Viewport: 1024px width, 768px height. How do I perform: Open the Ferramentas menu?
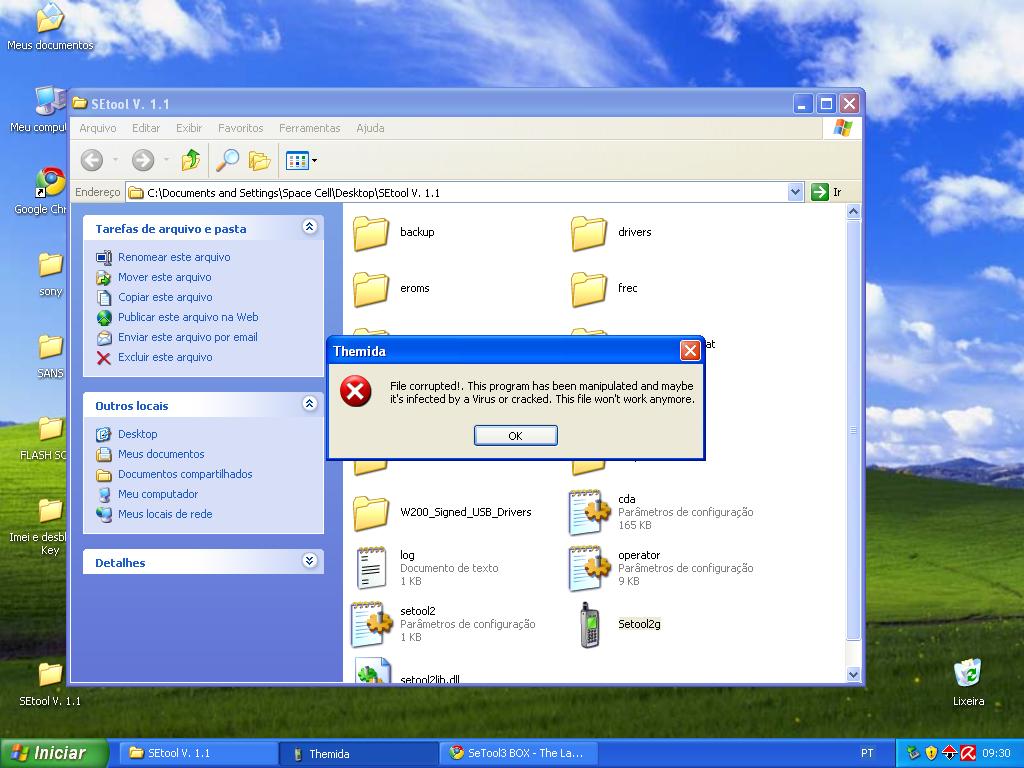point(310,128)
